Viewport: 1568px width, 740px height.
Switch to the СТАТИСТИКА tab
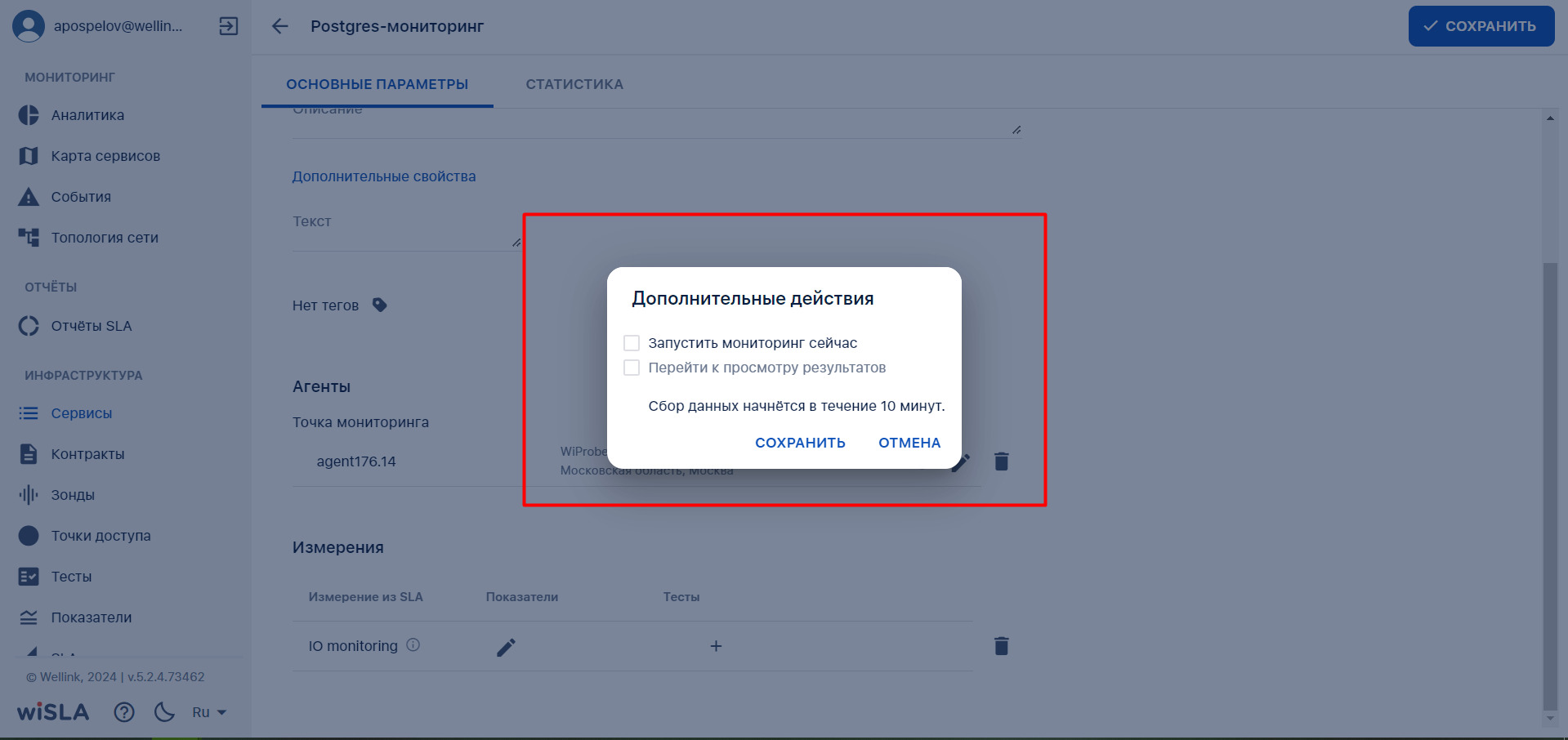[574, 84]
